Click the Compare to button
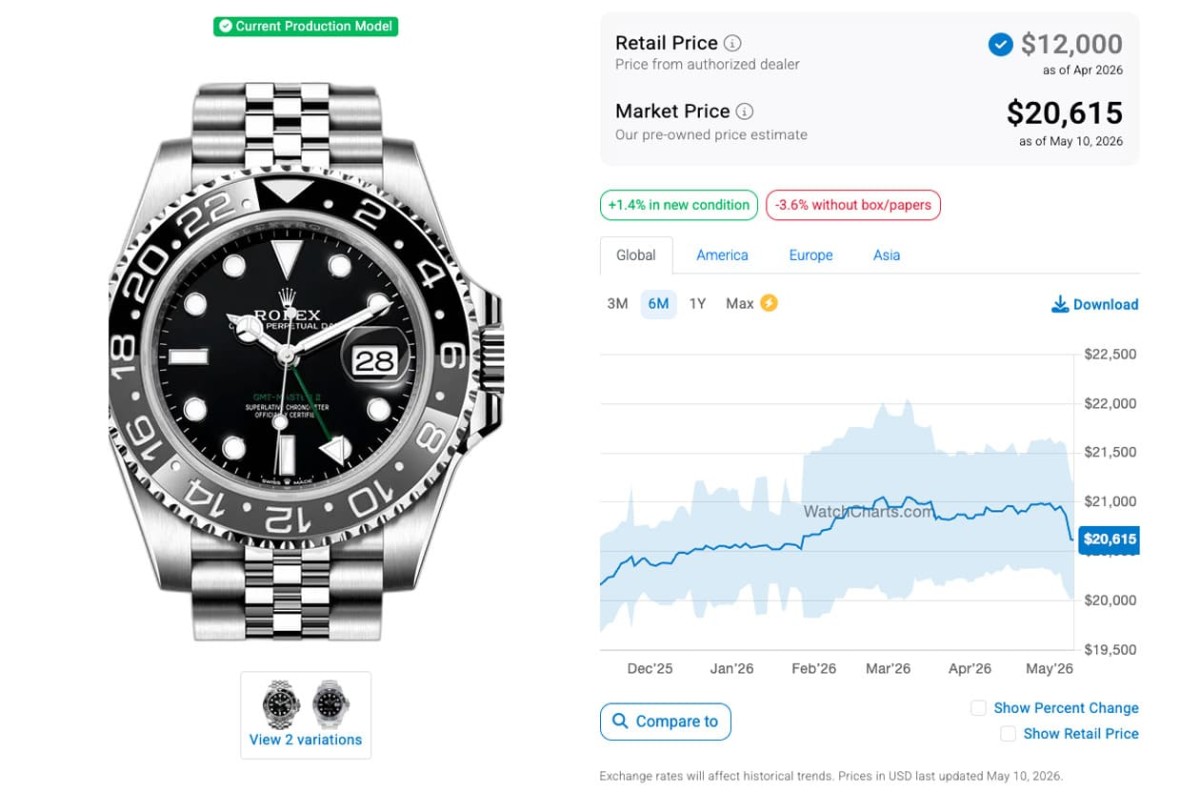The height and width of the screenshot is (793, 1200). [x=665, y=721]
